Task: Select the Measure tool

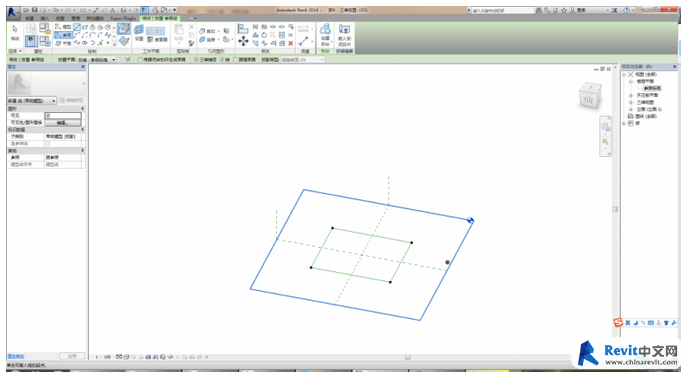Action: point(304,41)
